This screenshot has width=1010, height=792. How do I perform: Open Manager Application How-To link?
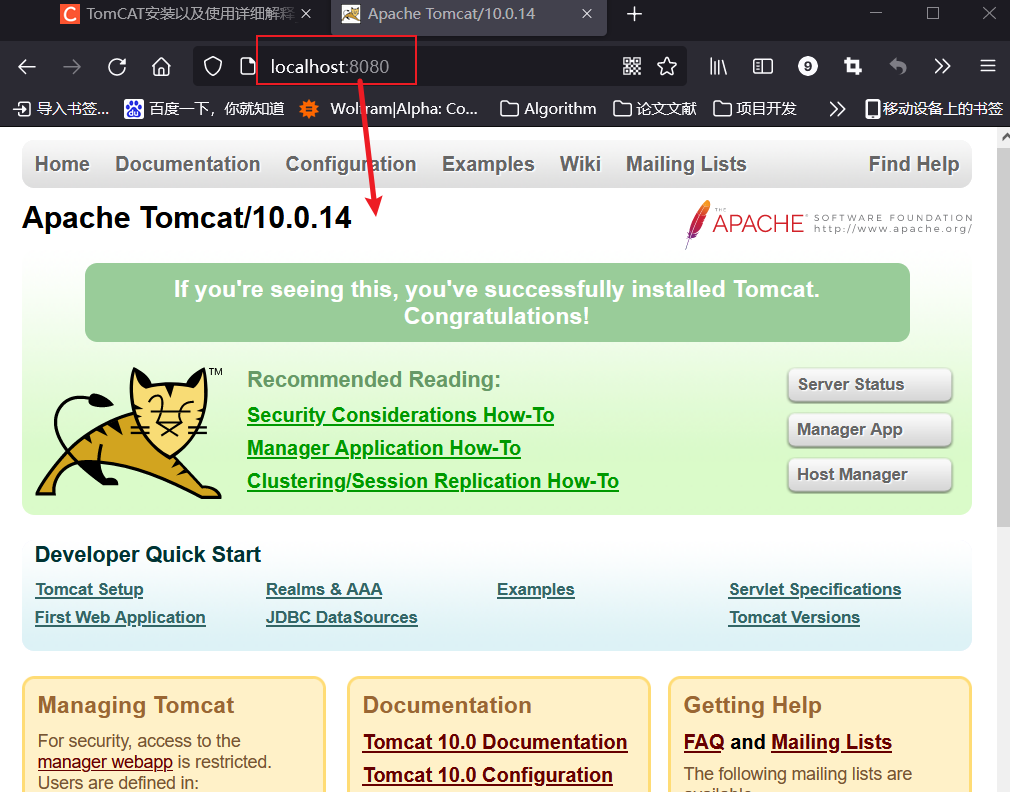click(384, 448)
